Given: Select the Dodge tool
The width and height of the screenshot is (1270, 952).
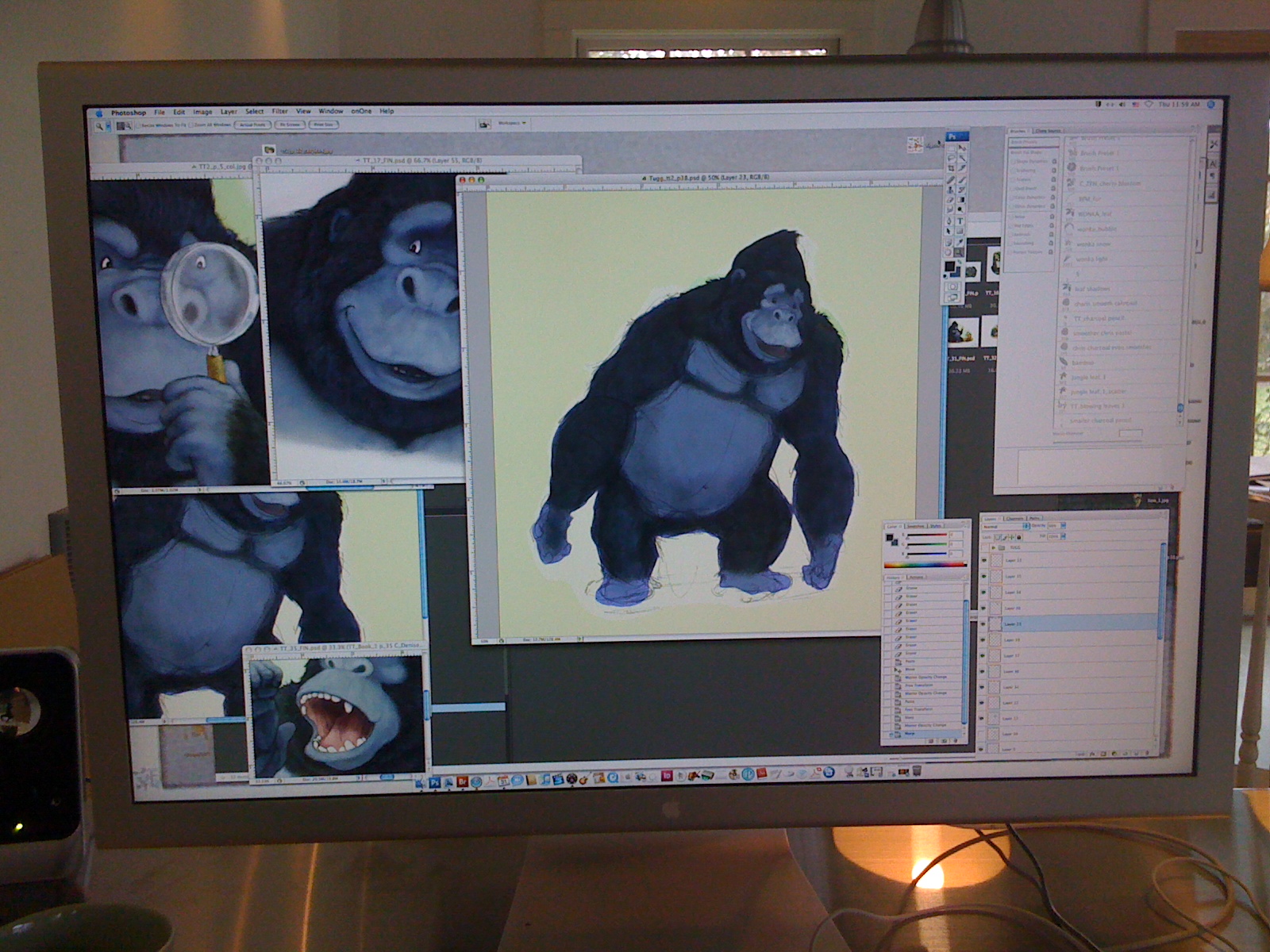Looking at the screenshot, I should [961, 210].
